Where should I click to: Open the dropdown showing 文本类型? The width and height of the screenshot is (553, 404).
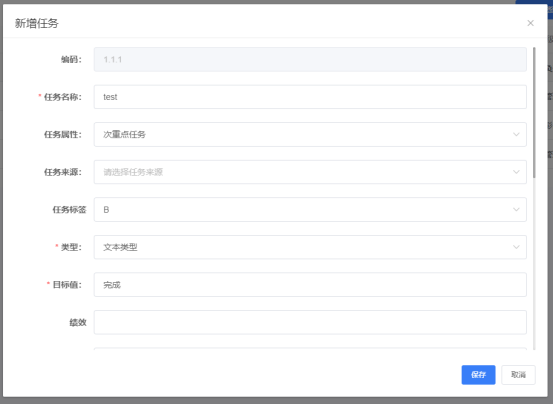[x=310, y=247]
